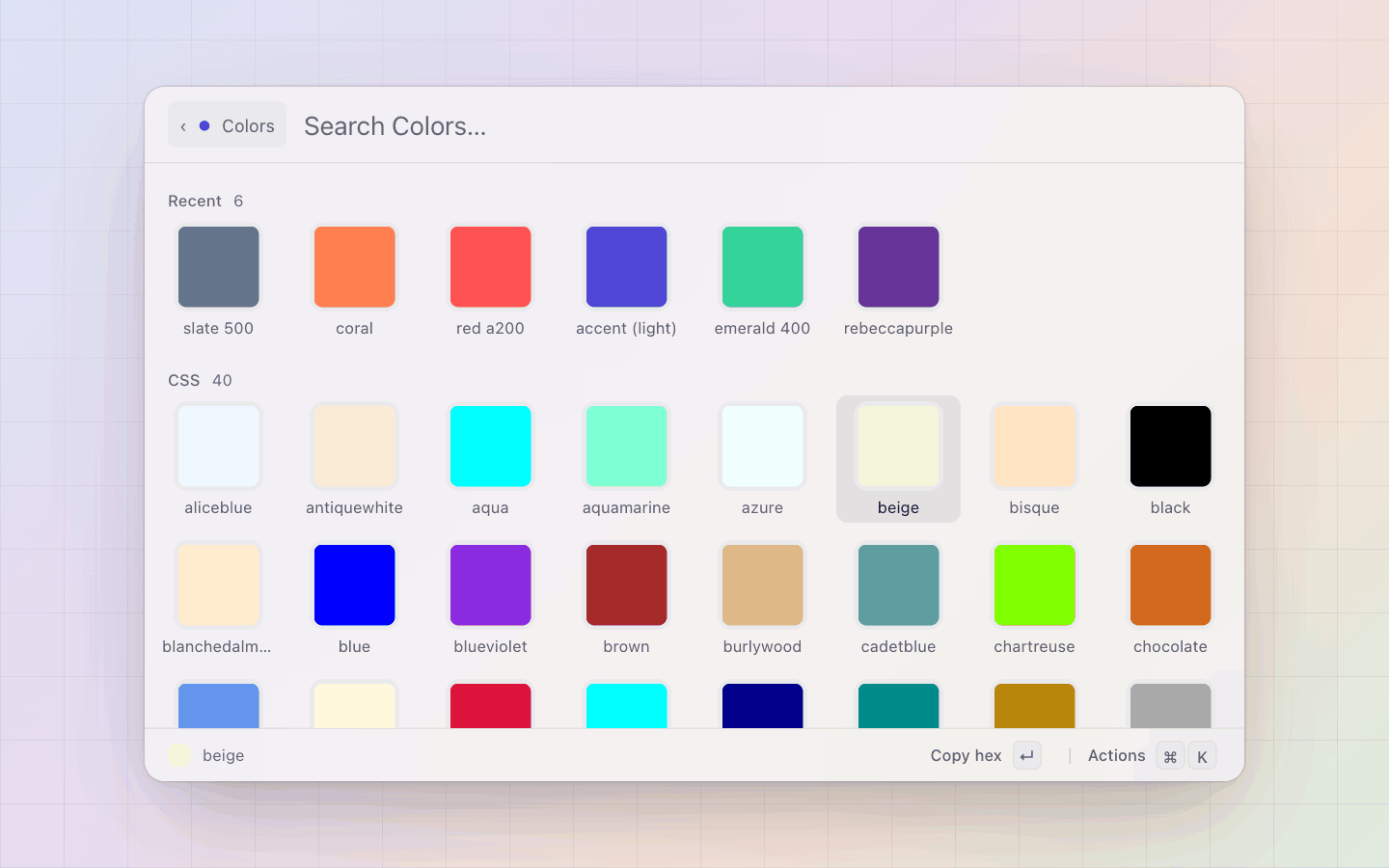Click the beige label in the footer
The image size is (1389, 868).
[223, 756]
